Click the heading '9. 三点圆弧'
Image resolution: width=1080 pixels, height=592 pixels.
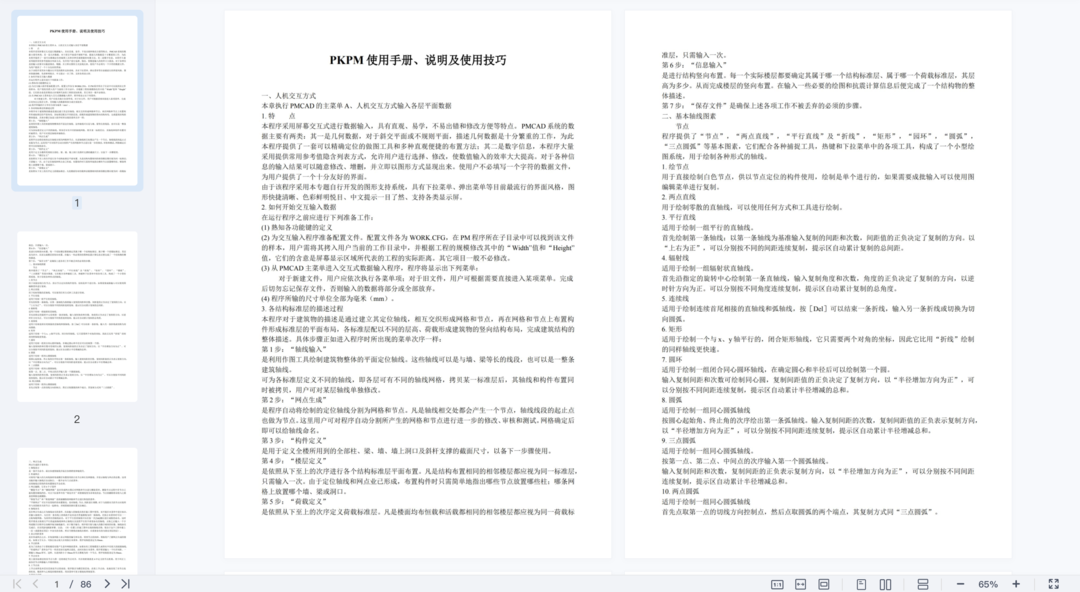[678, 440]
